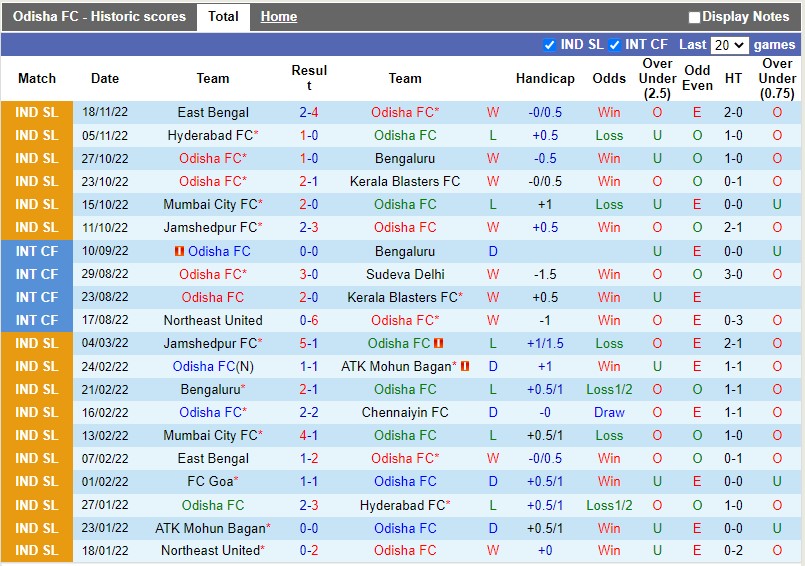Switch to the Total tab
Viewport: 805px width, 566px height.
pyautogui.click(x=223, y=16)
